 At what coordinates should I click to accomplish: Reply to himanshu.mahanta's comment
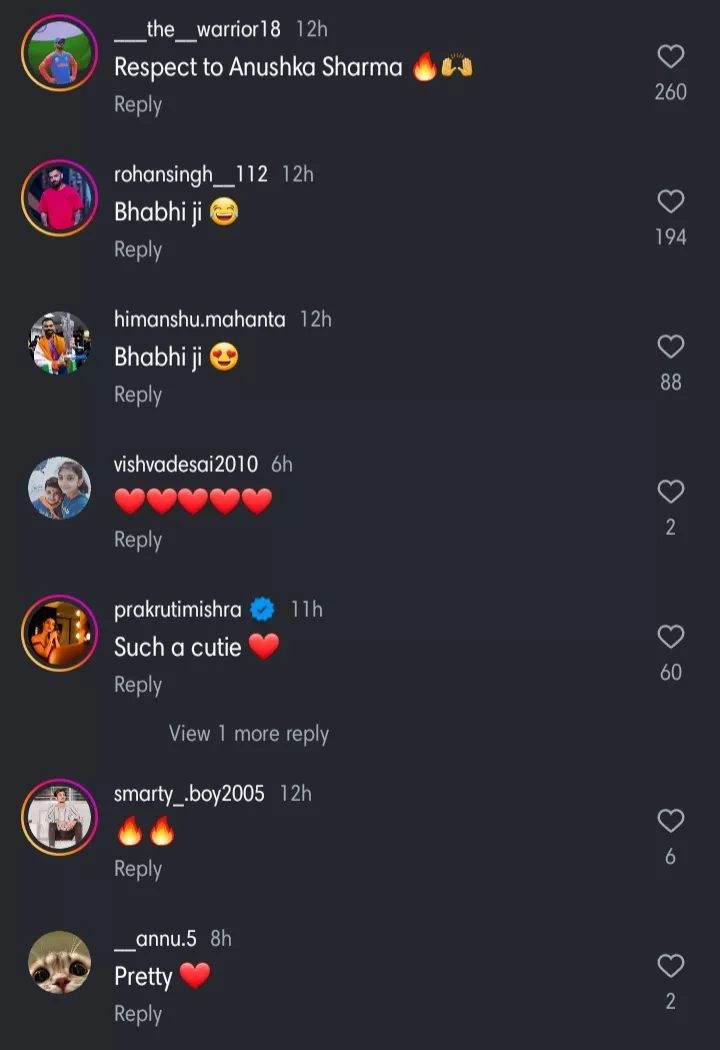point(138,395)
